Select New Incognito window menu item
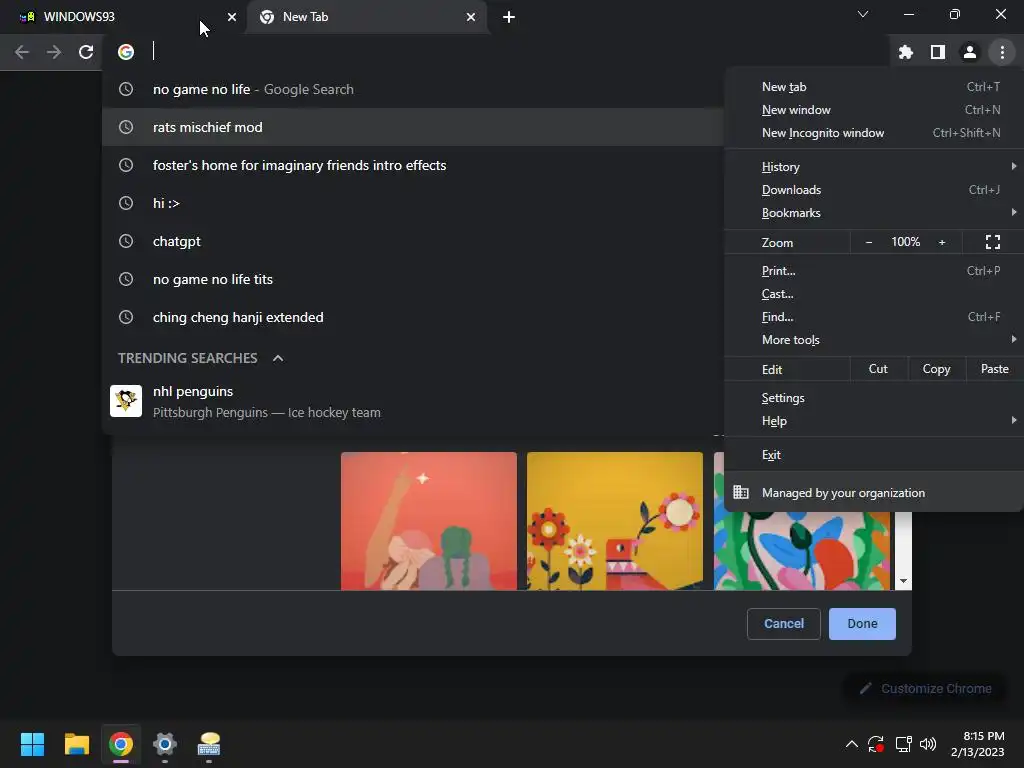The image size is (1024, 768). pyautogui.click(x=874, y=133)
